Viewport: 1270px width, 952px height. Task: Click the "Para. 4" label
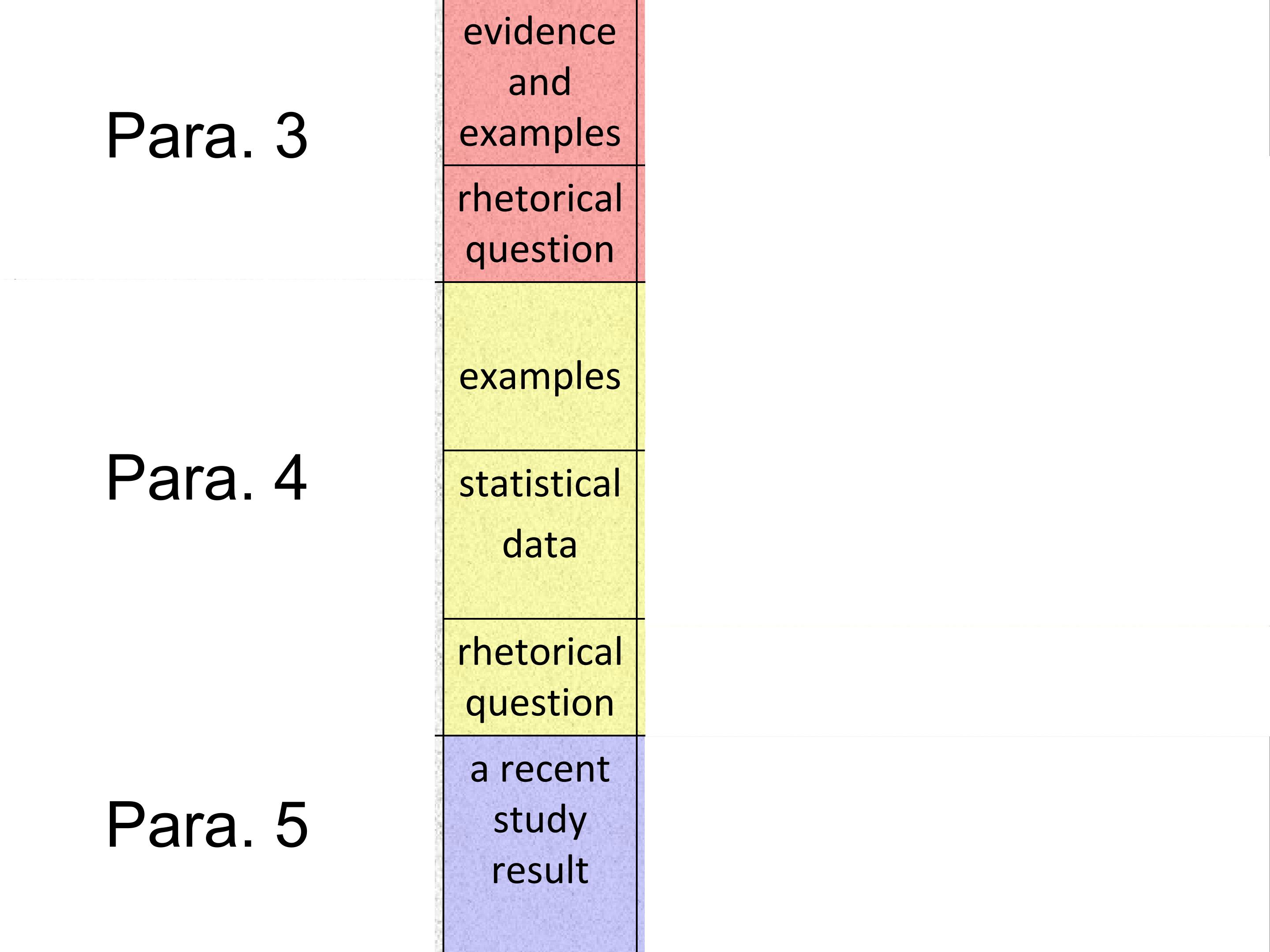(x=207, y=478)
